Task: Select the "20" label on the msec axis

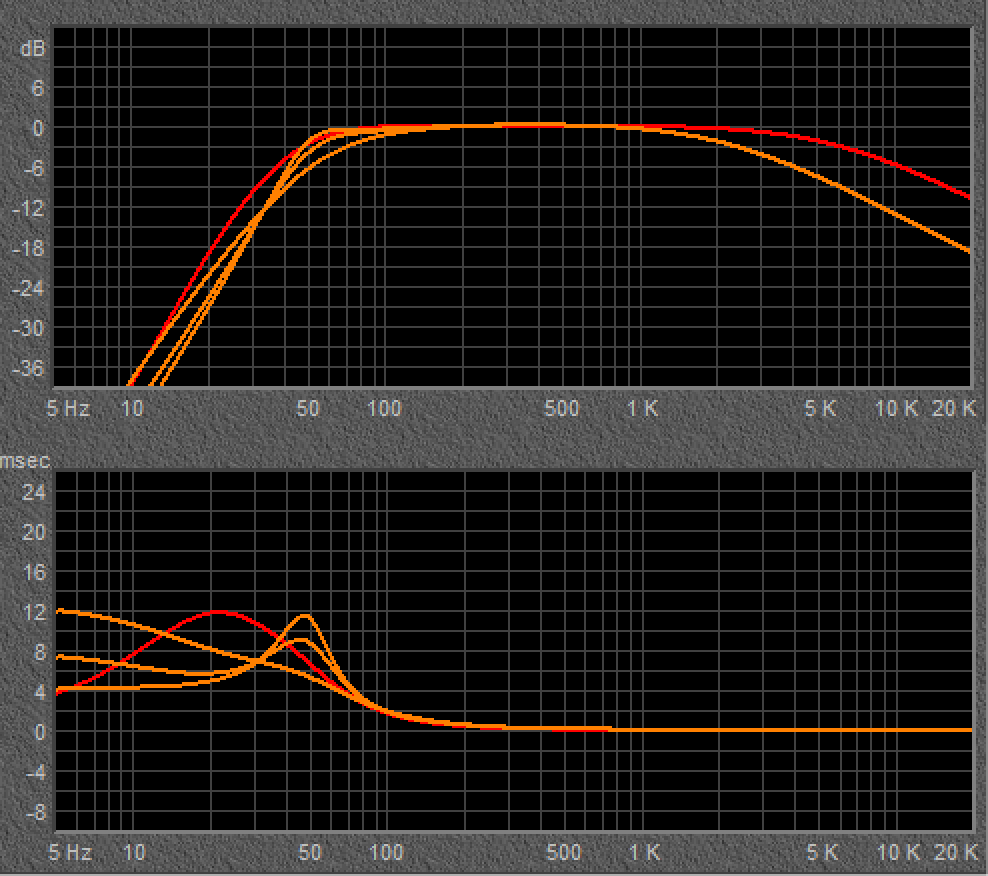Action: click(x=33, y=533)
